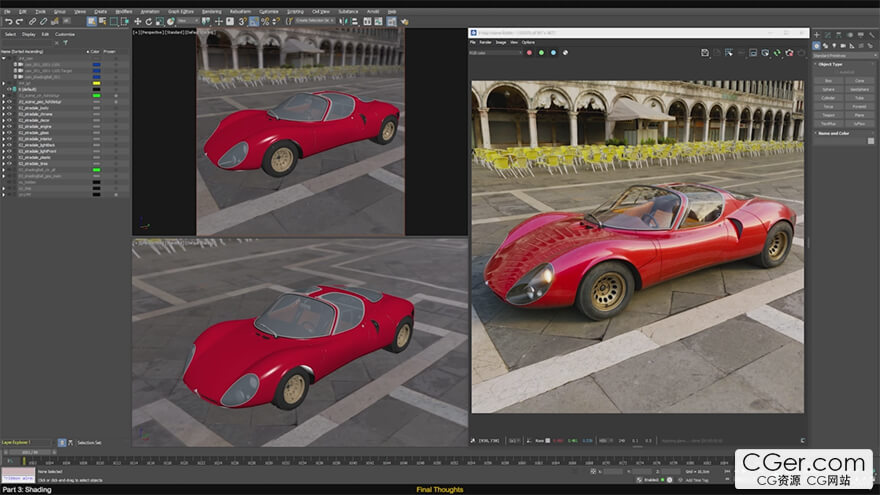Toggle the blue channel in render window
The height and width of the screenshot is (495, 880).
click(x=552, y=52)
